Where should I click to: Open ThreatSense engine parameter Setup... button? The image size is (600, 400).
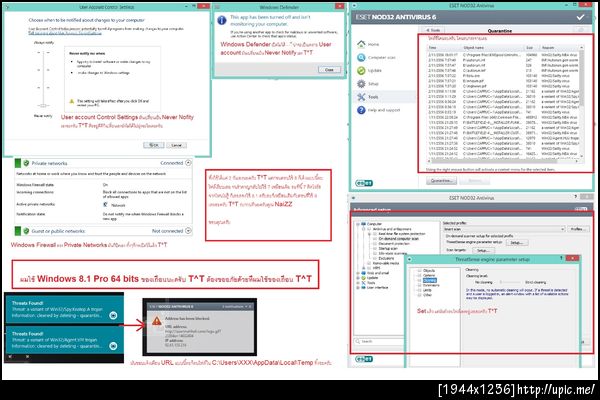point(517,243)
